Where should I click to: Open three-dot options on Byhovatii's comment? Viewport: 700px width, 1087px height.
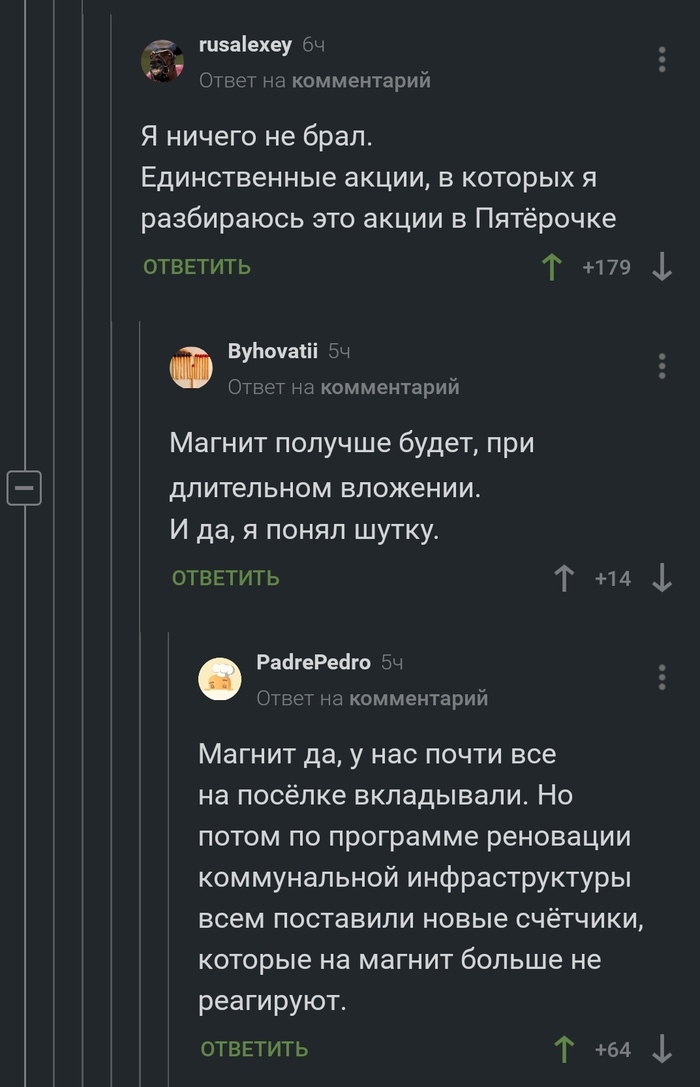pos(660,367)
